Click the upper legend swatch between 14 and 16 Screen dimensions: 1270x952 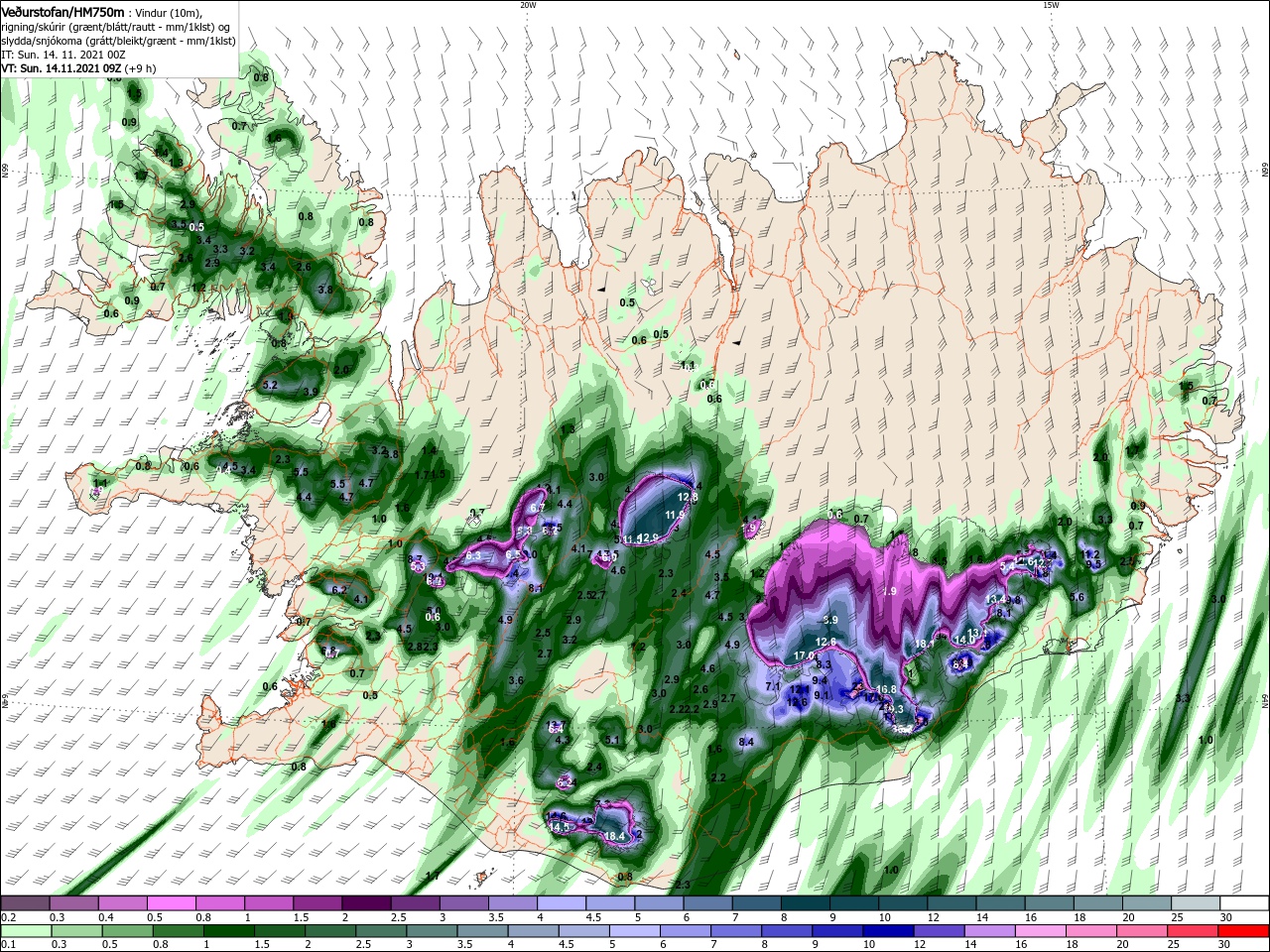(1000, 903)
